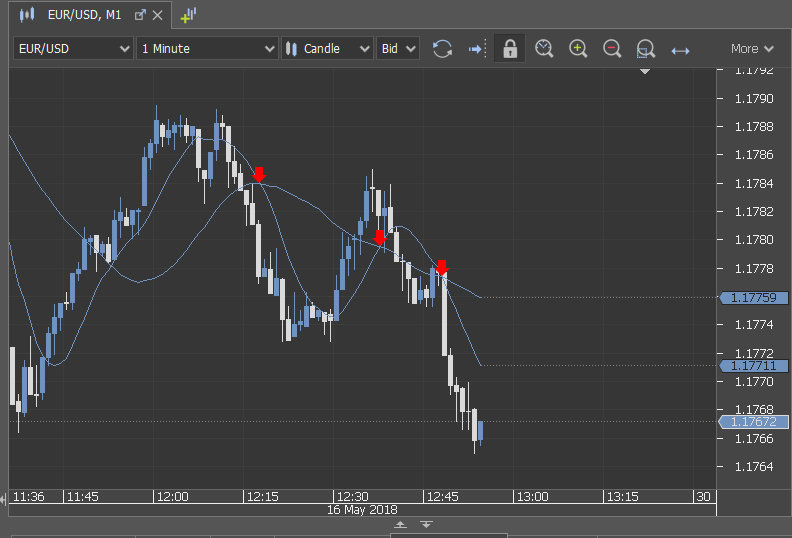Toggle the chart lock icon
The image size is (792, 538).
[x=510, y=49]
